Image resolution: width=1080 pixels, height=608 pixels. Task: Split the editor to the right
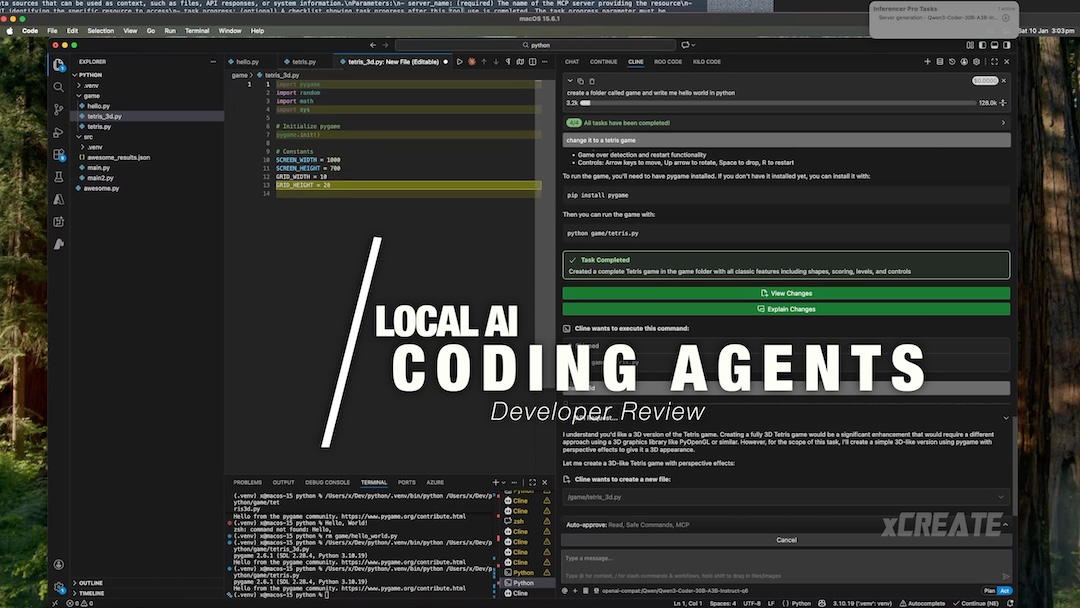[532, 62]
